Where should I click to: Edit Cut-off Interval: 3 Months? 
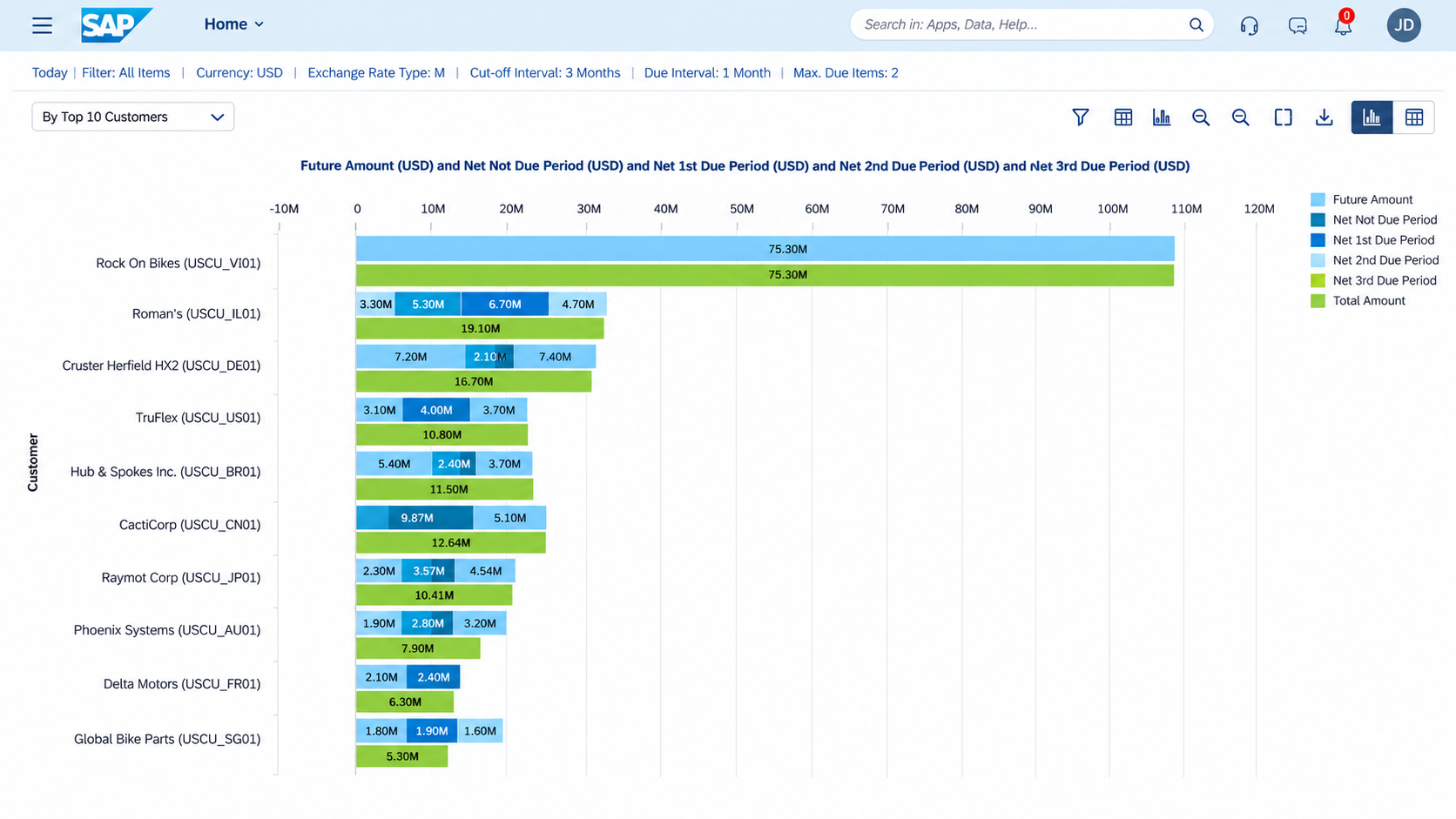click(545, 73)
